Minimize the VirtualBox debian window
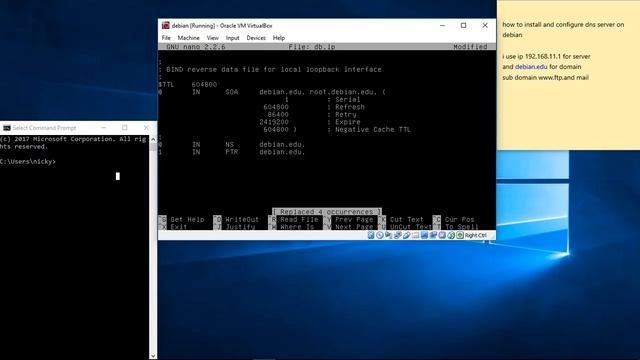 click(442, 25)
